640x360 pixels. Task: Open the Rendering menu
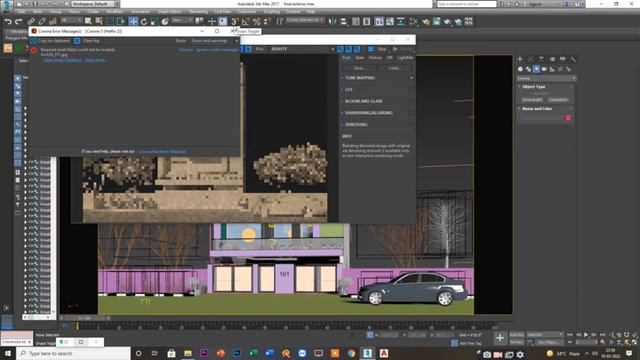tap(198, 12)
